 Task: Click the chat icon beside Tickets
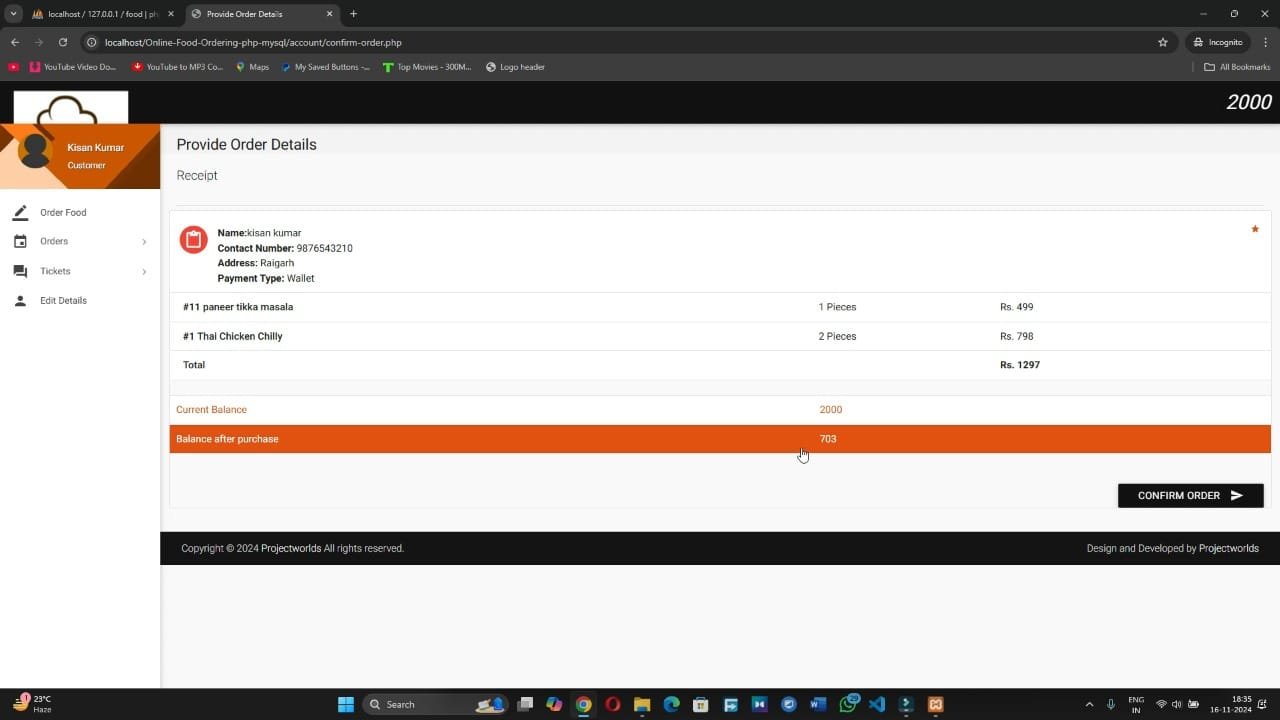(x=20, y=271)
